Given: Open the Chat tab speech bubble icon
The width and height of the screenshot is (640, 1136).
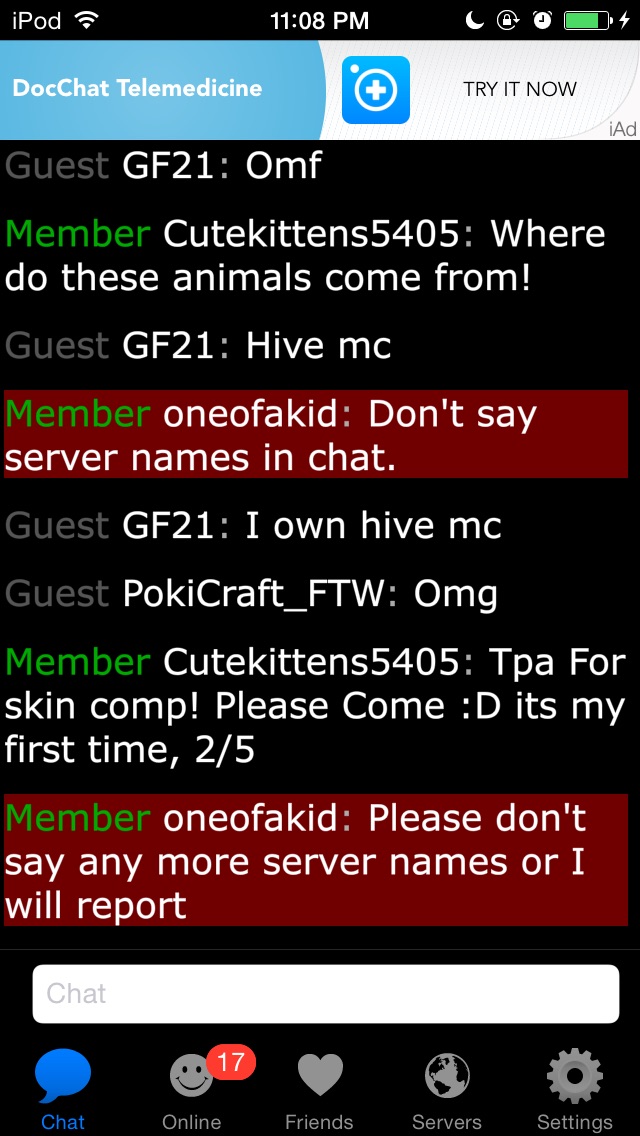Looking at the screenshot, I should pos(63,1075).
